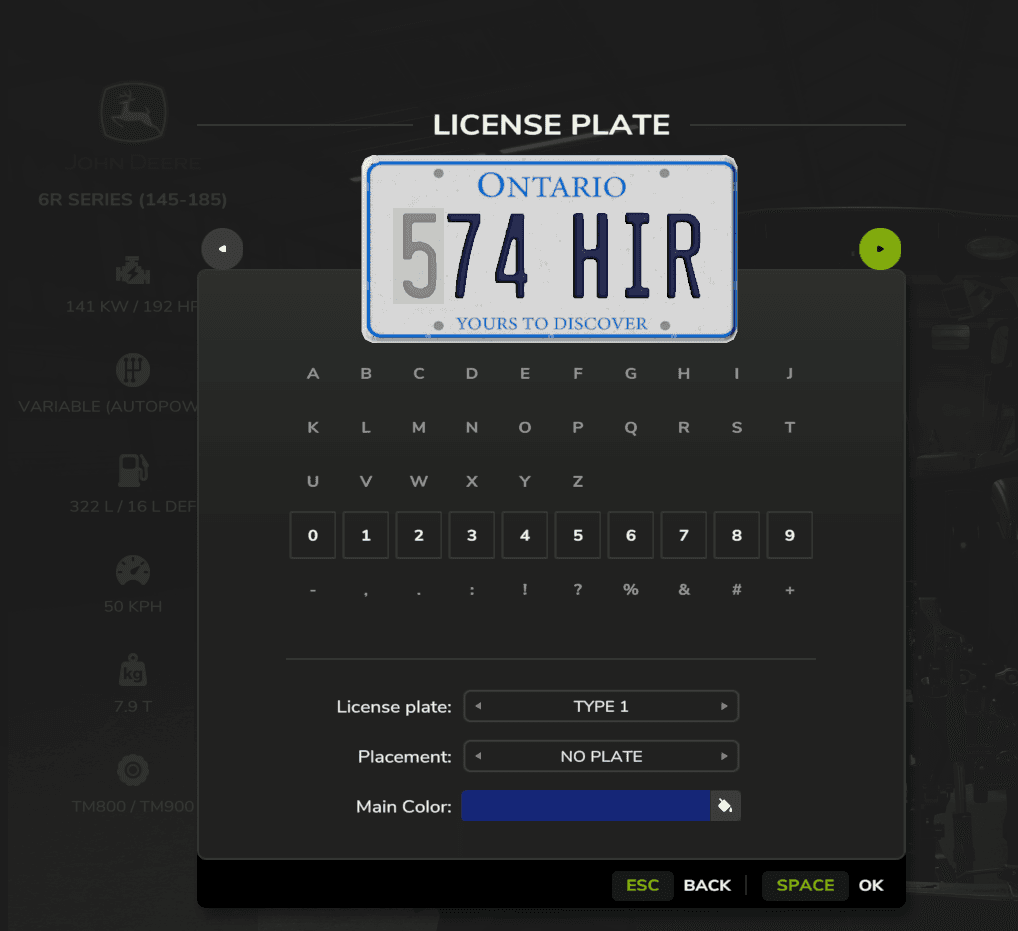Select next License plate type arrow
The width and height of the screenshot is (1018, 931).
pyautogui.click(x=724, y=706)
